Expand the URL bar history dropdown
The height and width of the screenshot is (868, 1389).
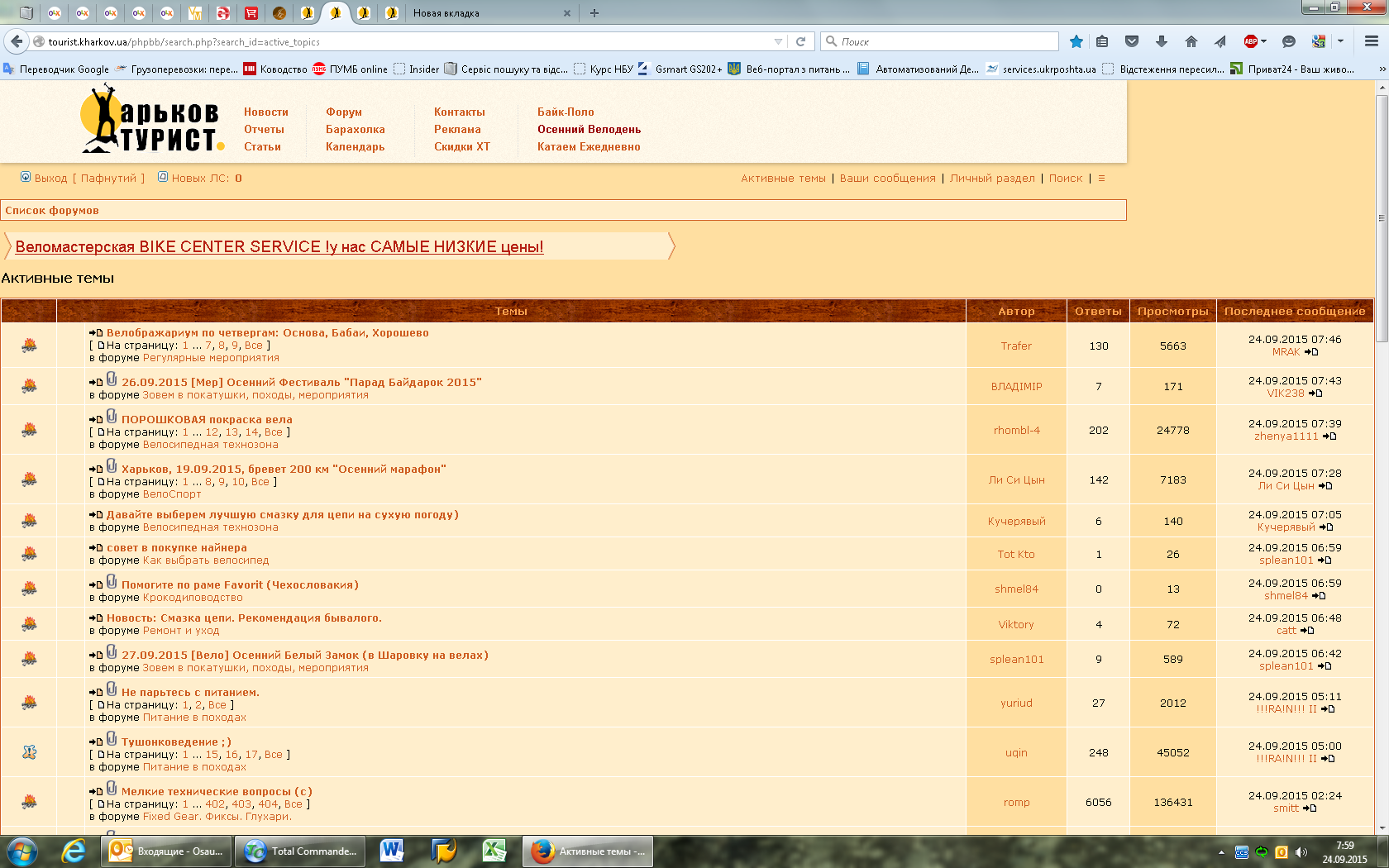(x=778, y=41)
